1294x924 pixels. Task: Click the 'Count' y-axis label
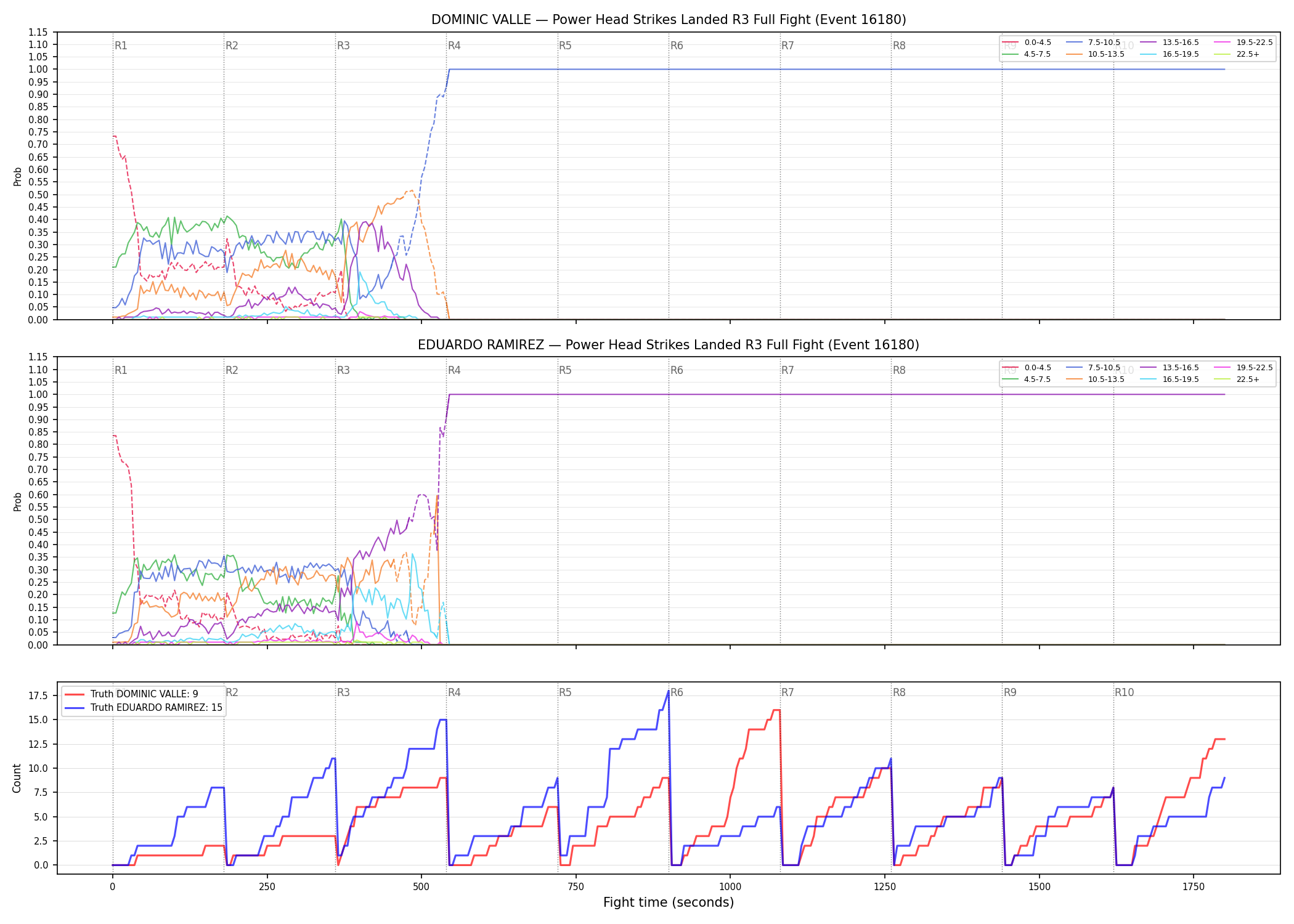click(17, 778)
